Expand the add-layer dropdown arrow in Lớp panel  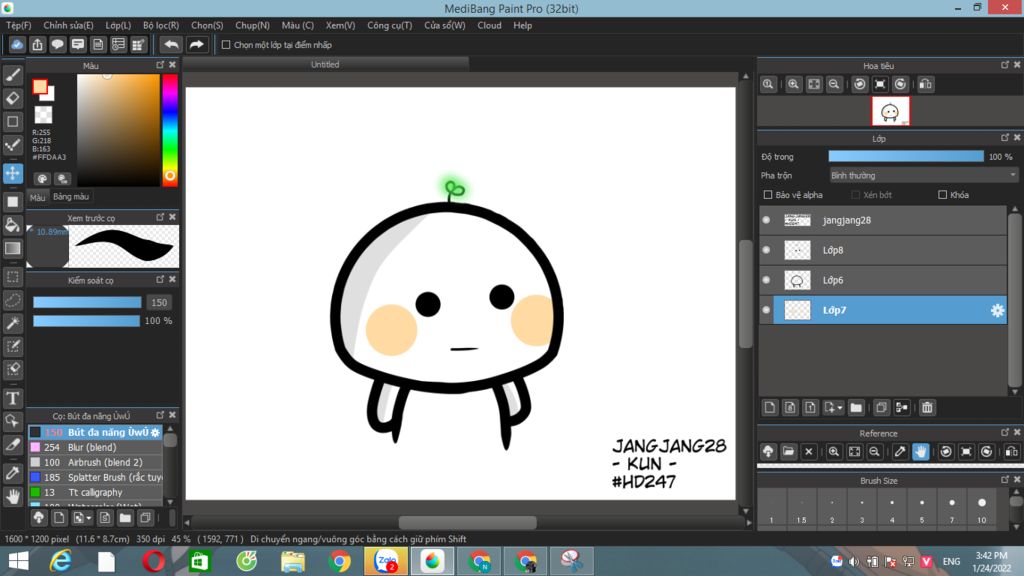coord(840,408)
